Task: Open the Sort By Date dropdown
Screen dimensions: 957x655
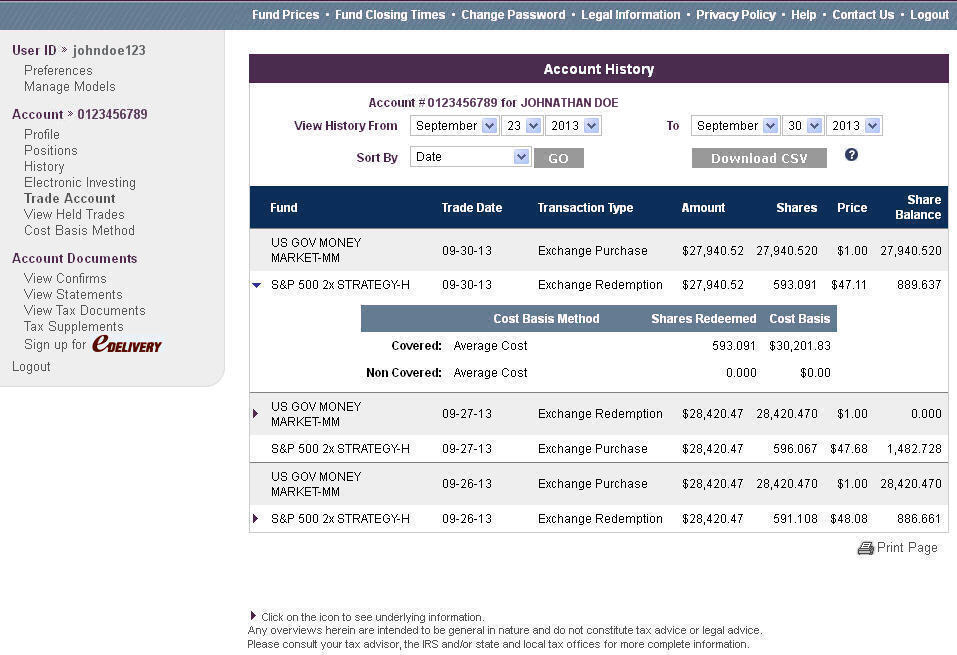Action: [470, 157]
